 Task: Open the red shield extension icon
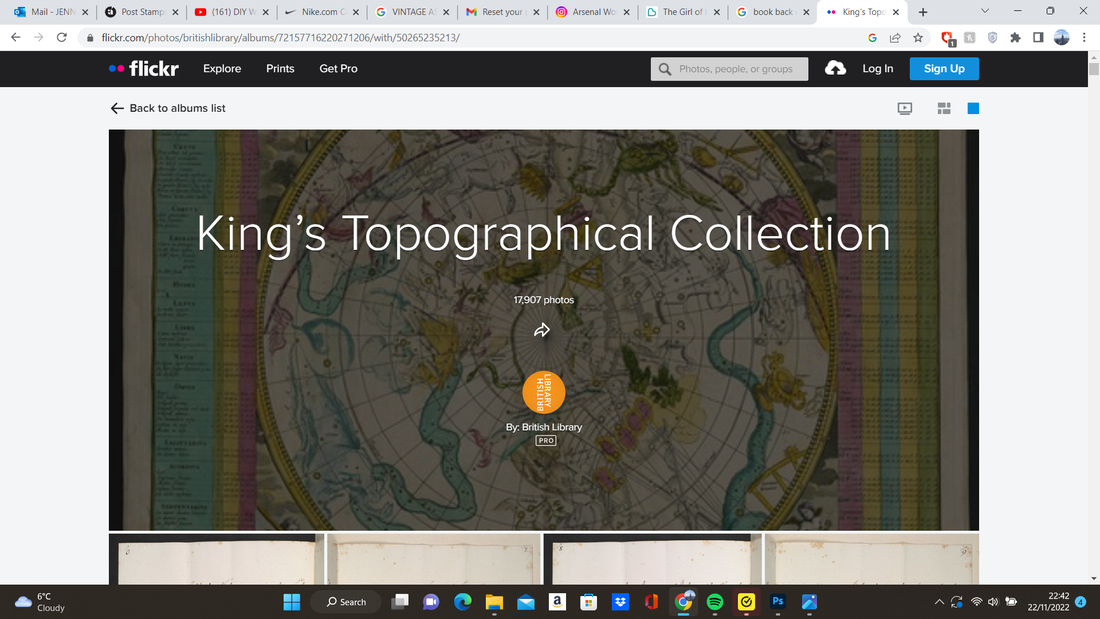click(948, 38)
